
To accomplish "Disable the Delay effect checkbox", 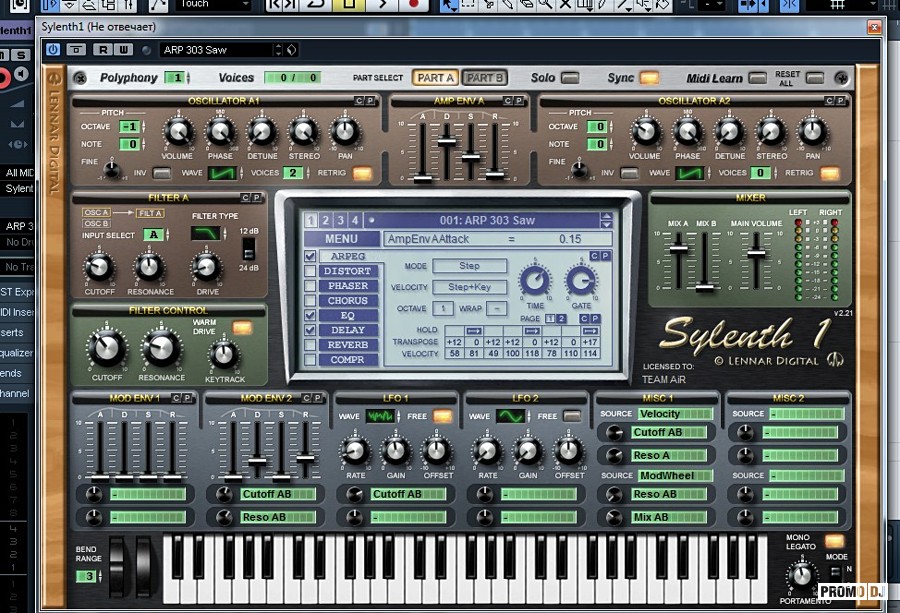I will click(x=311, y=330).
